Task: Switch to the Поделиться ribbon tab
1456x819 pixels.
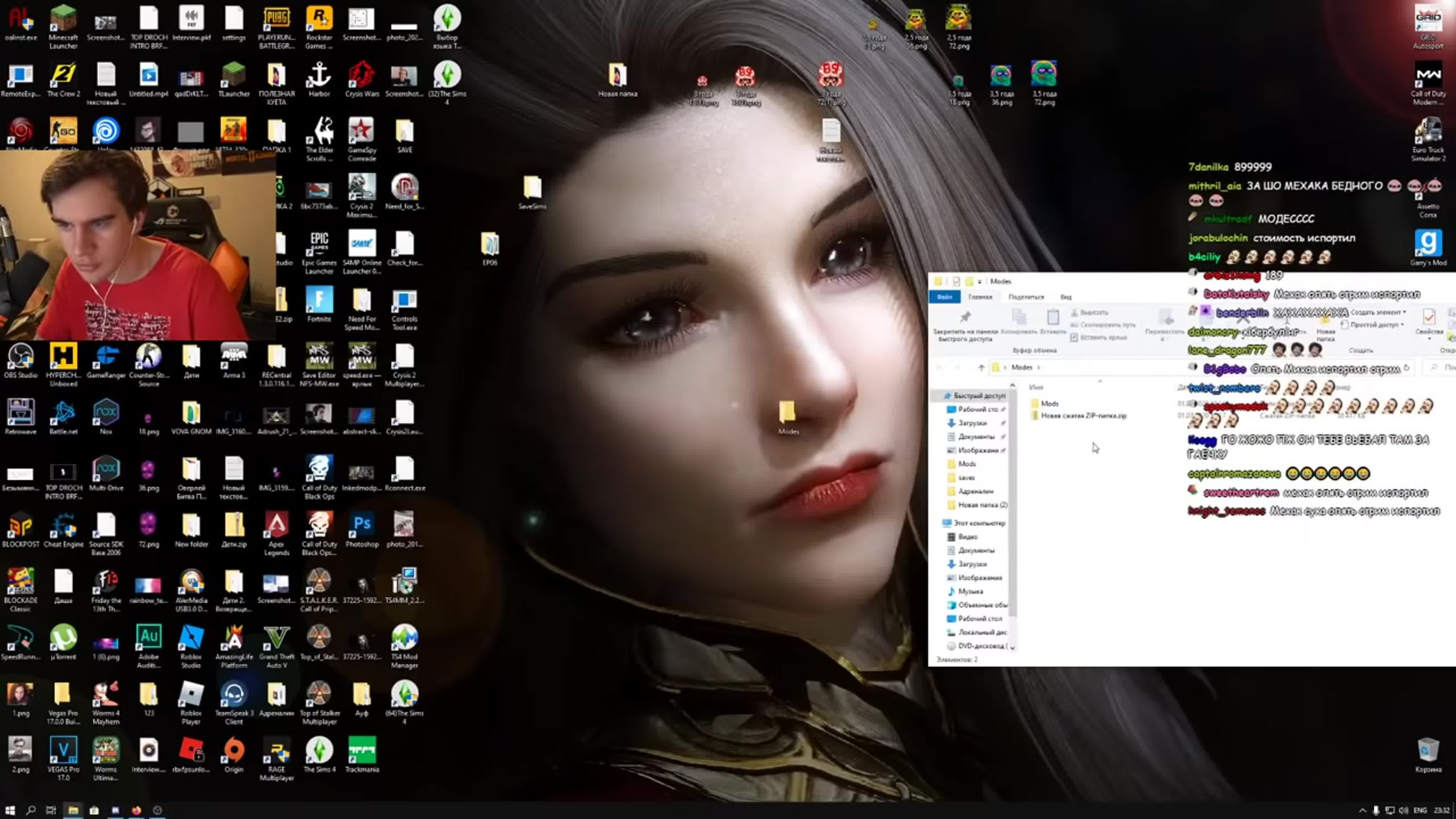Action: tap(1026, 297)
